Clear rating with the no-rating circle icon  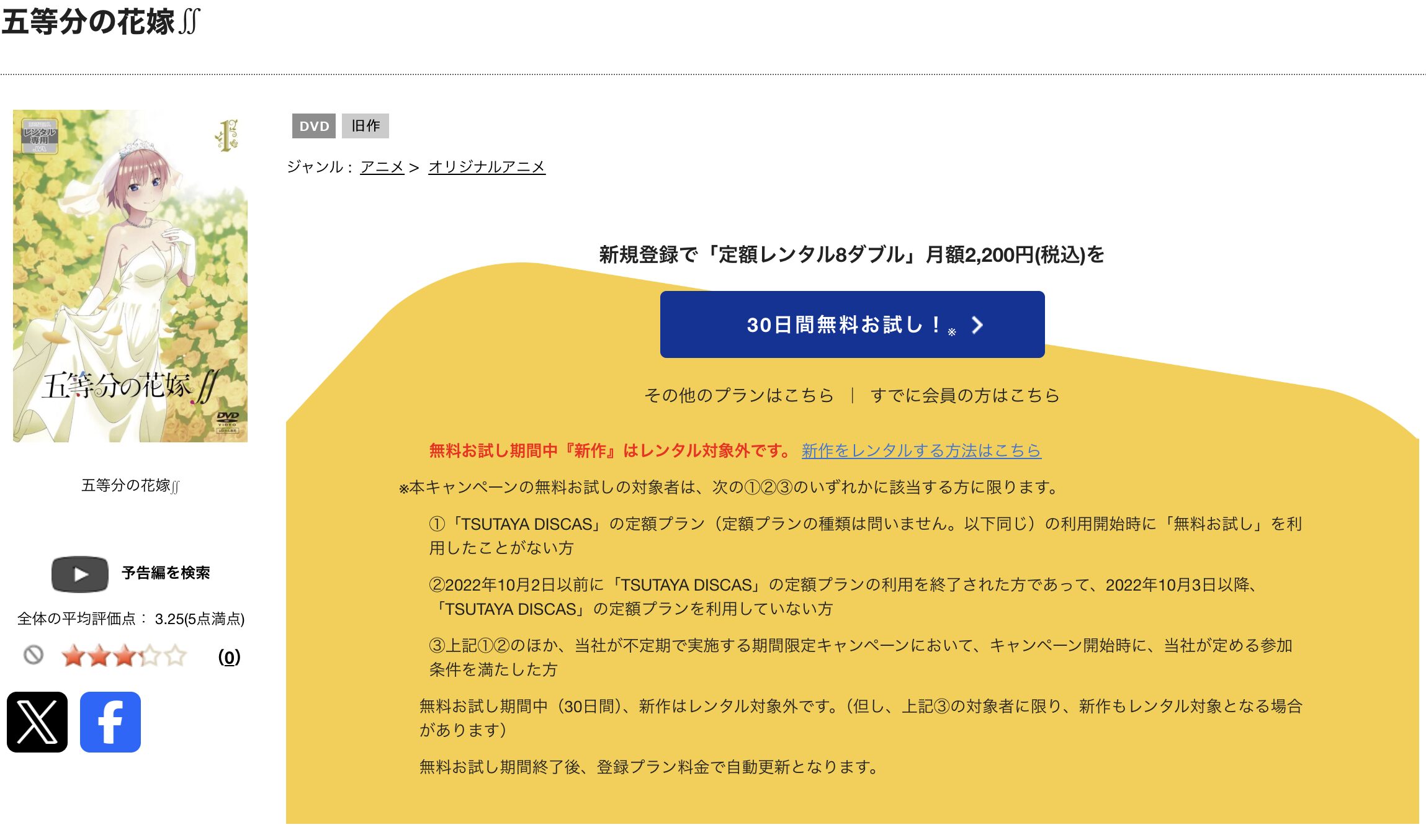click(x=34, y=655)
